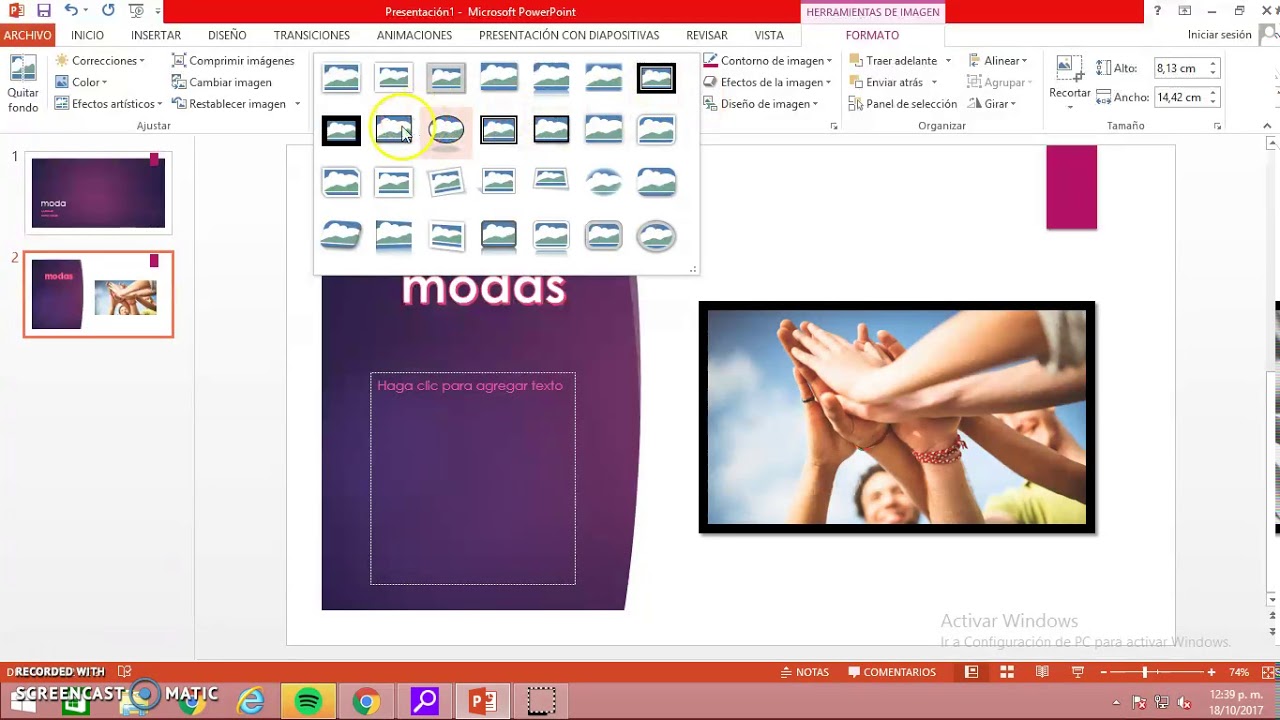Click the Quitar fondo icon

pyautogui.click(x=23, y=68)
